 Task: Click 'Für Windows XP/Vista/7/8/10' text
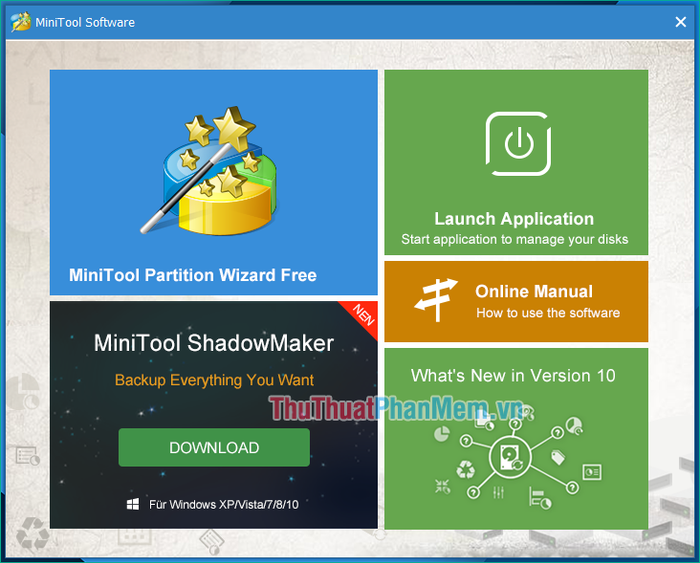click(x=224, y=505)
